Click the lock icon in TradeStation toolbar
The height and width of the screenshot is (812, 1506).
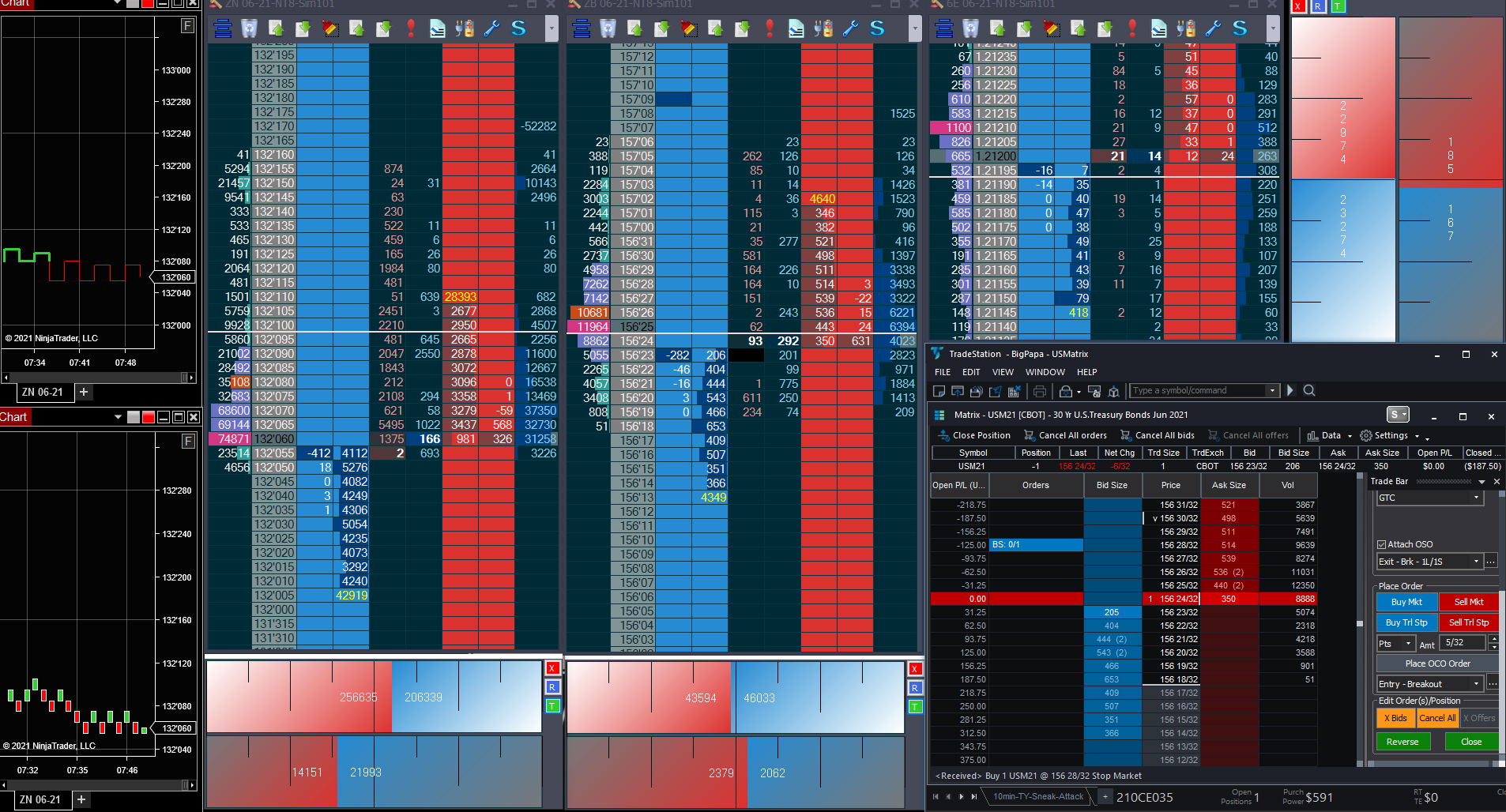[x=1066, y=391]
